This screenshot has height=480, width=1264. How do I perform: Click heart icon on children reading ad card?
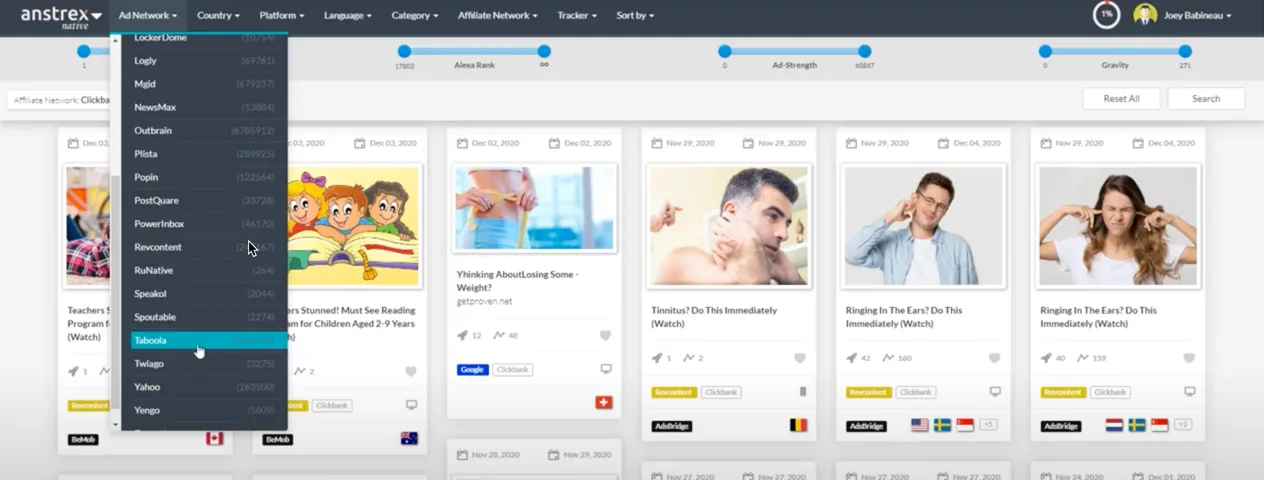(x=411, y=371)
